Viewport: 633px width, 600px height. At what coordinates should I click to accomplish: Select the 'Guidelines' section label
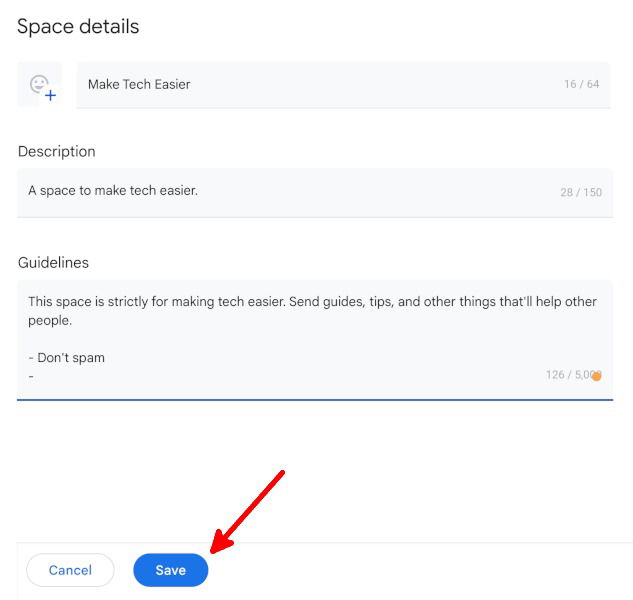54,263
